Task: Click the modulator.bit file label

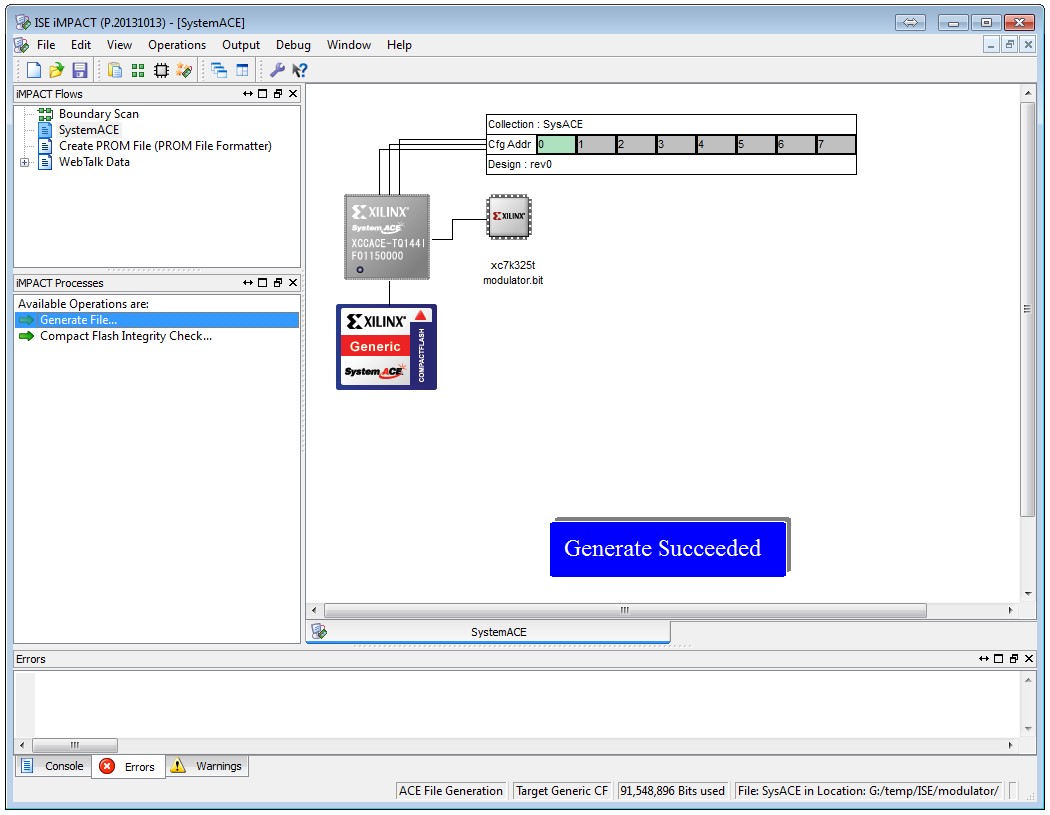Action: (x=513, y=281)
